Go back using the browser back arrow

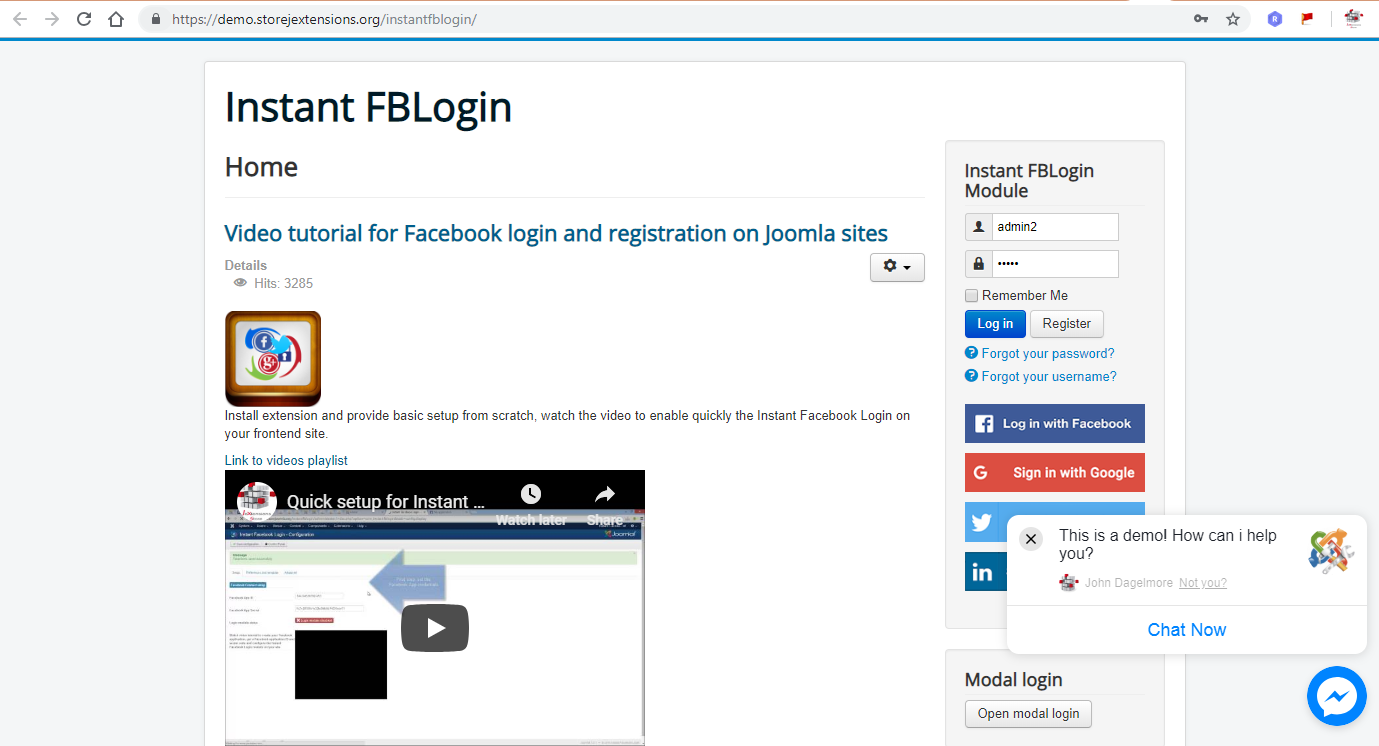[x=20, y=19]
